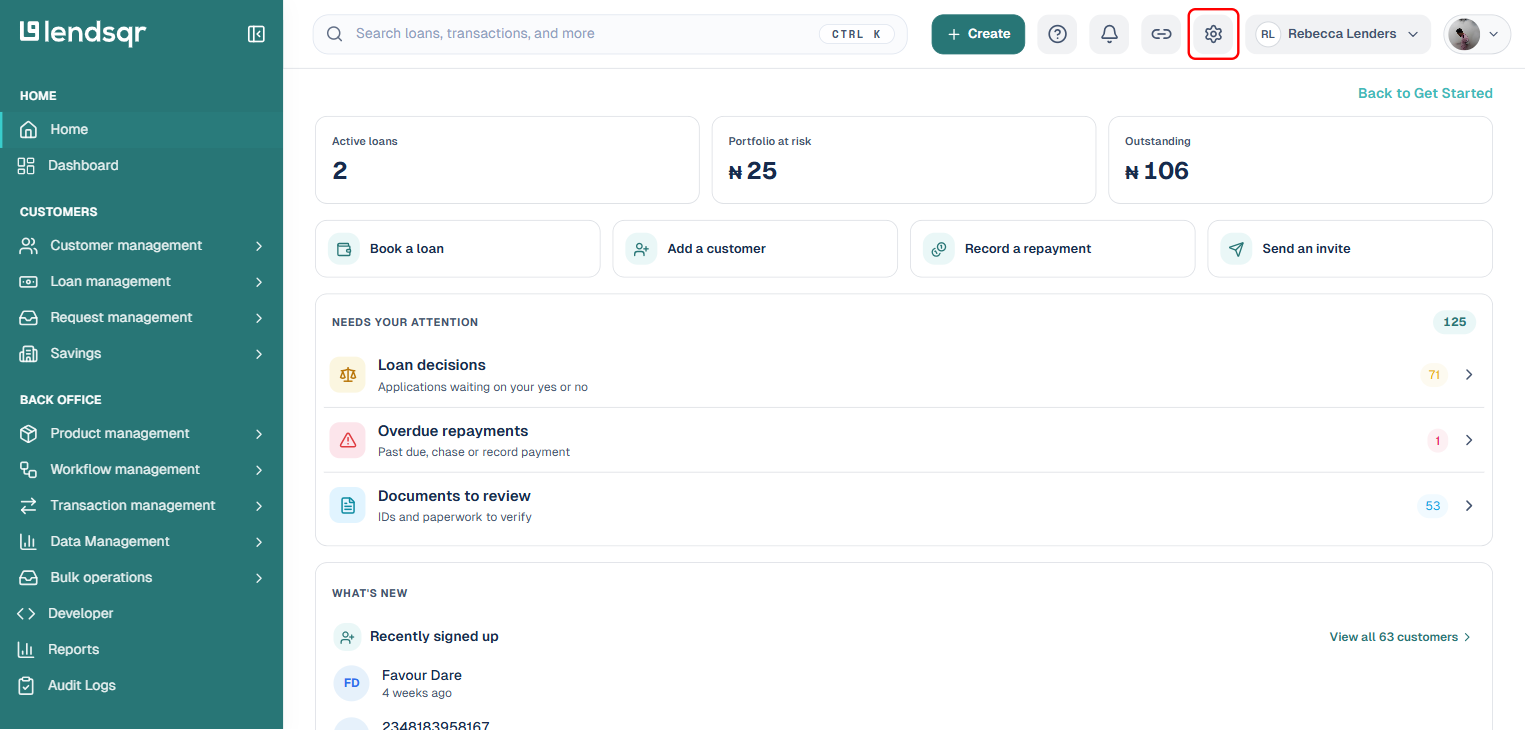Open the notifications bell

point(1109,34)
